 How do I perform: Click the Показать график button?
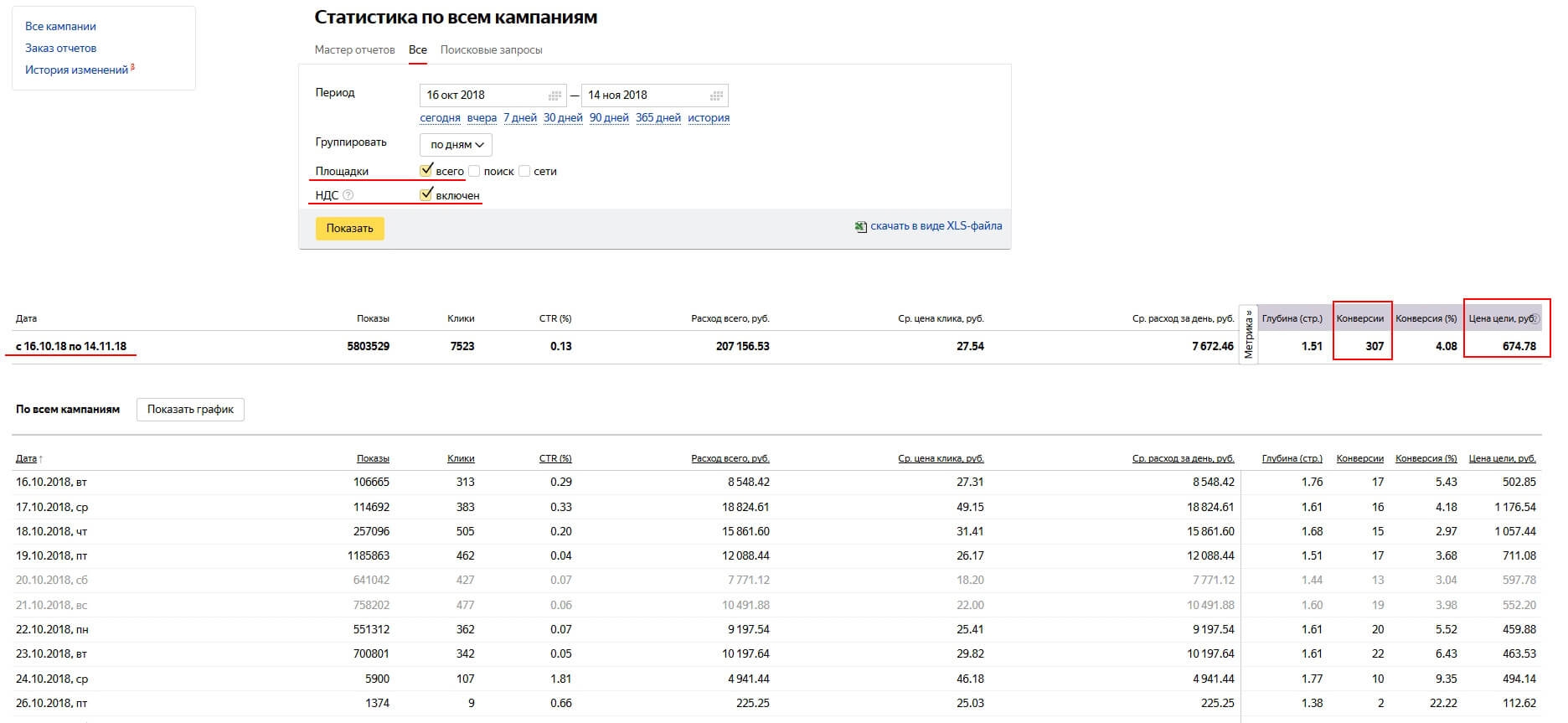190,410
